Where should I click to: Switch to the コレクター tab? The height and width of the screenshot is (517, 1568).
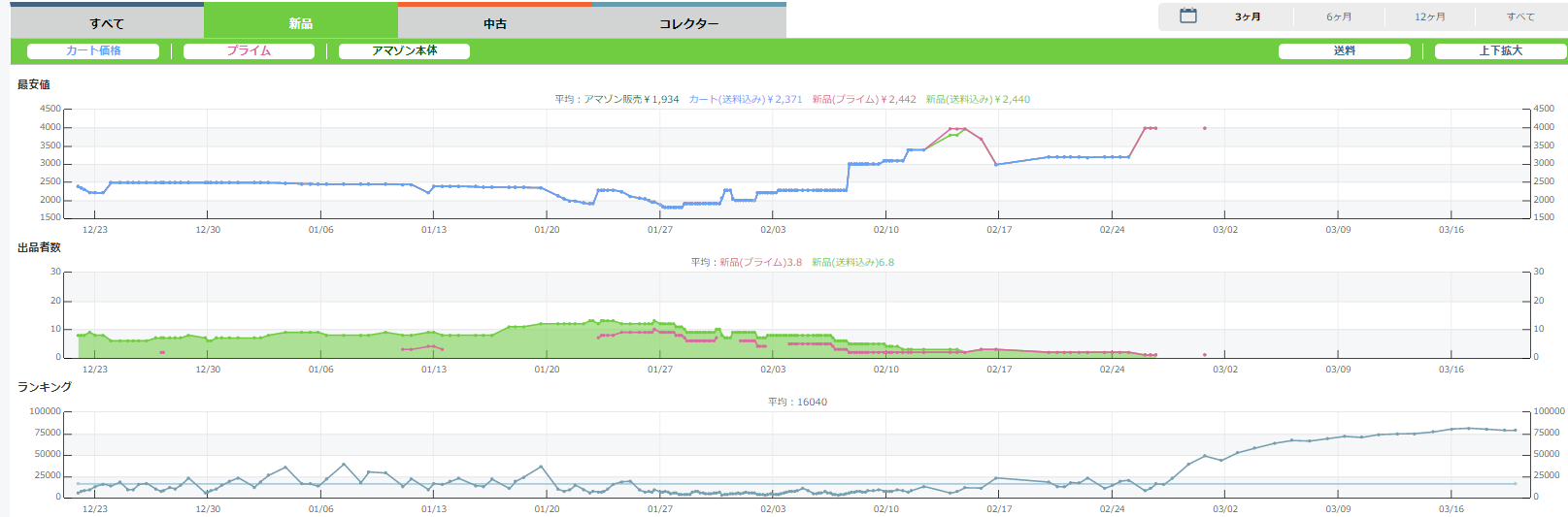coord(689,23)
